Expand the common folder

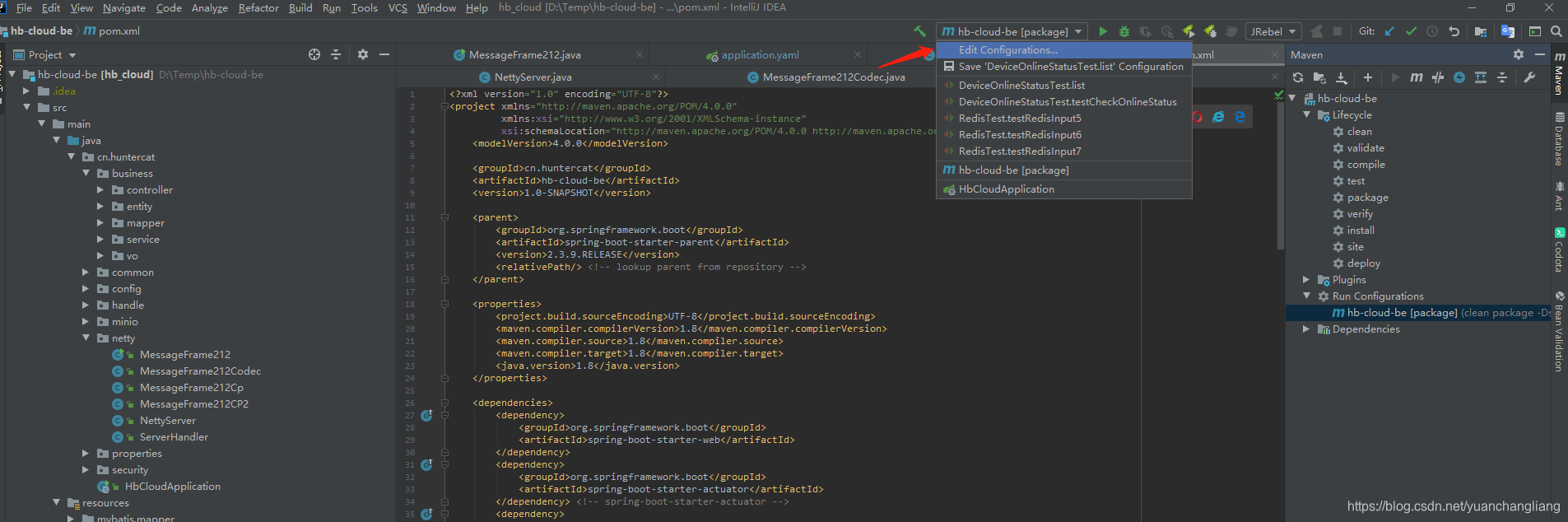86,272
